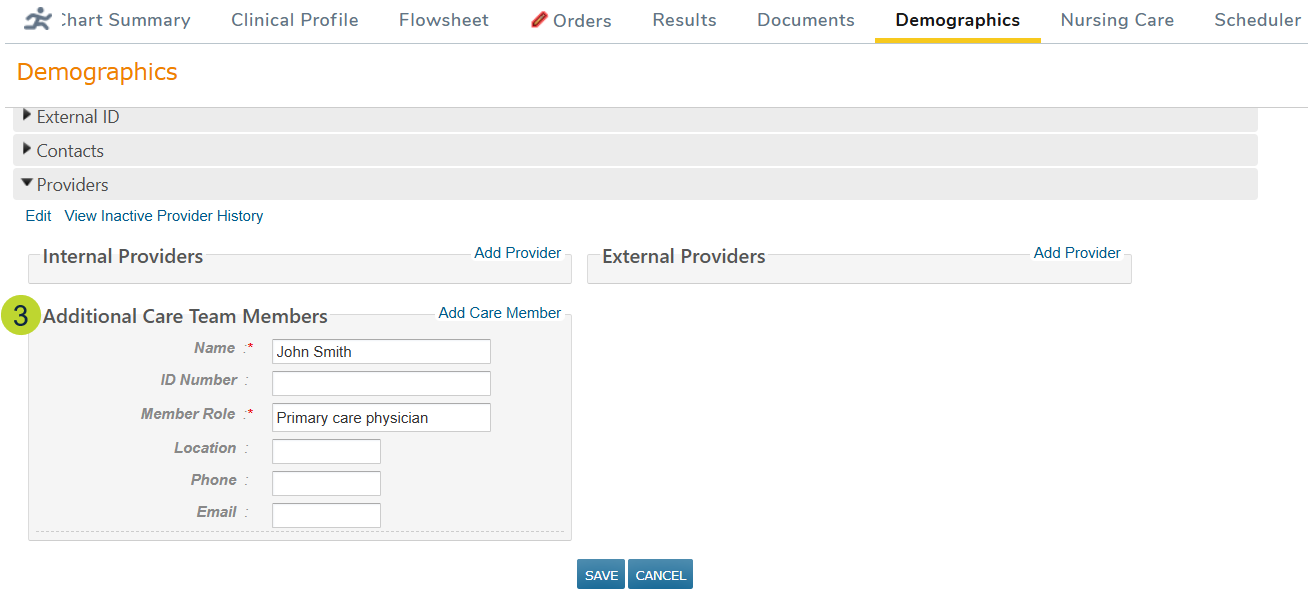Open View Inactive Provider History
This screenshot has width=1308, height=600.
click(x=164, y=216)
